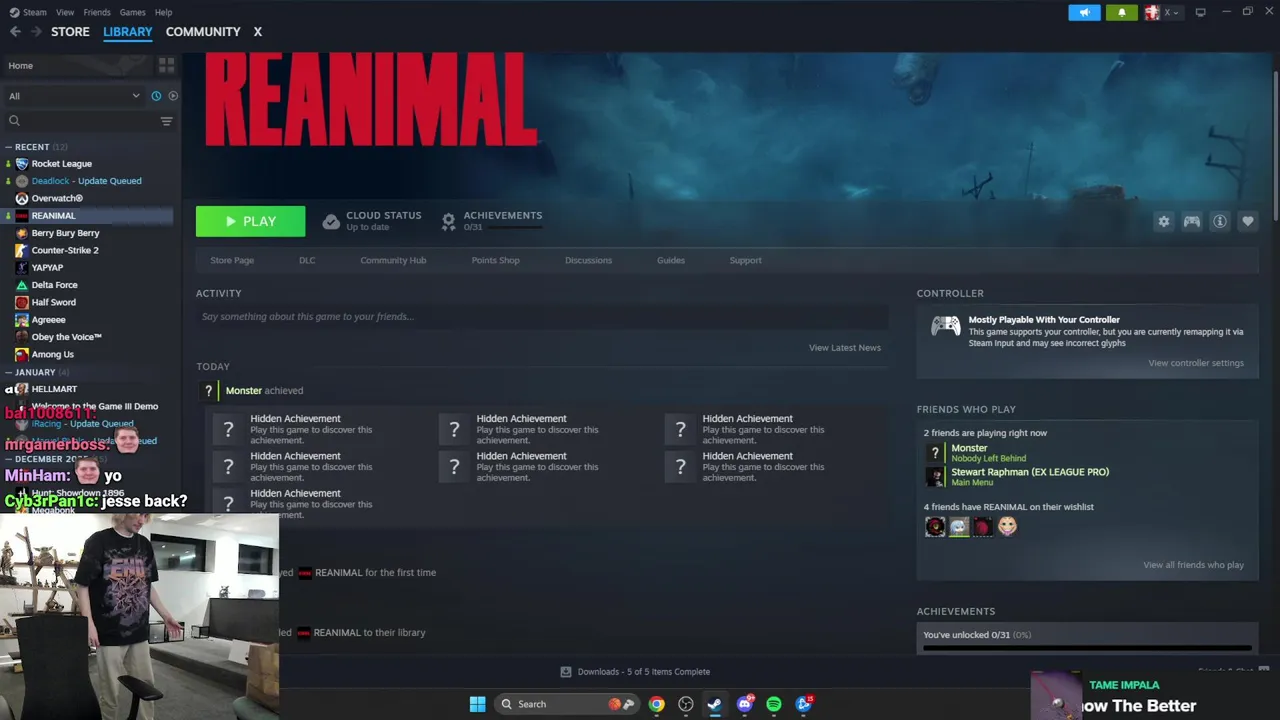Open the Points Shop tab

(x=495, y=260)
